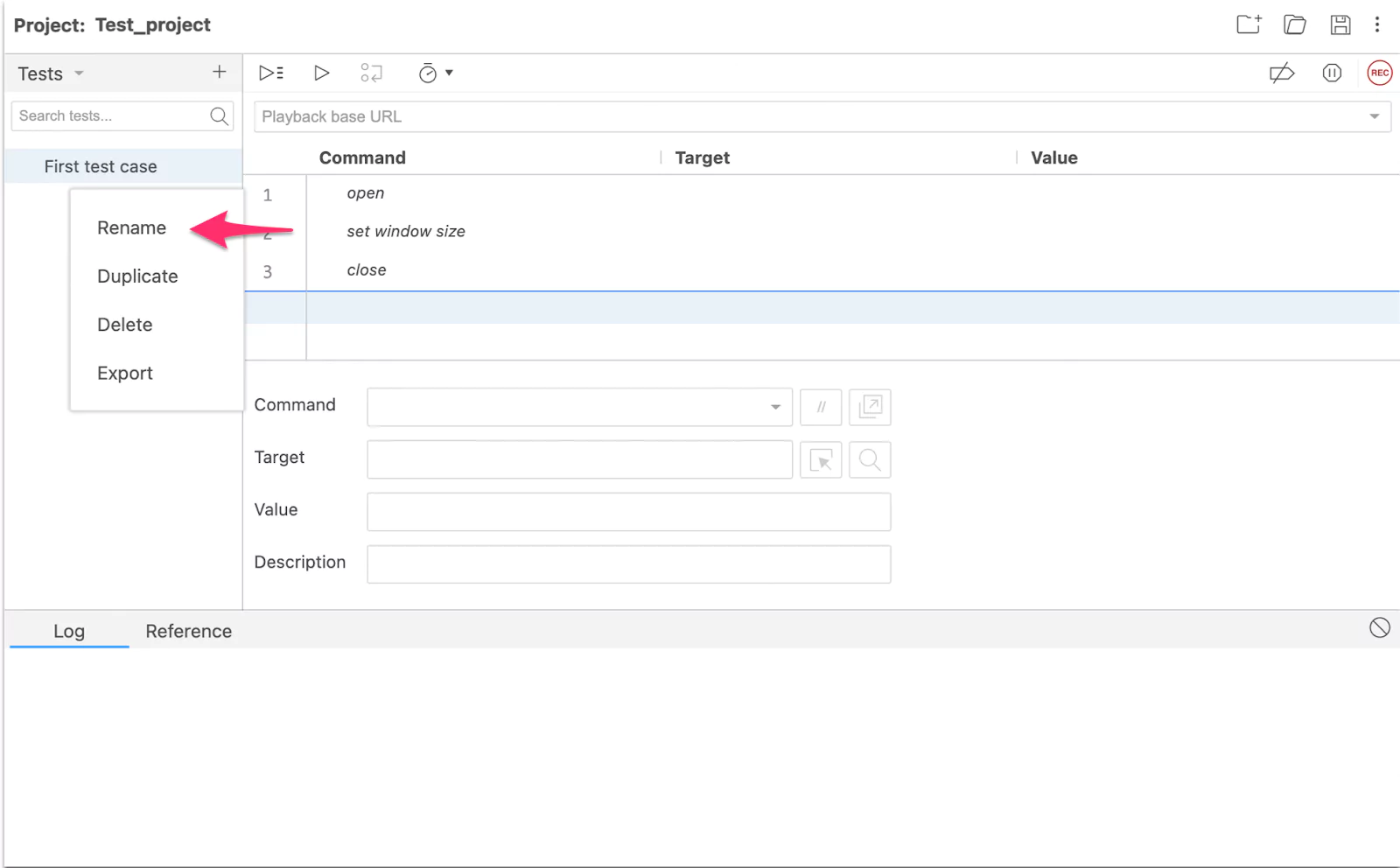Run the current test with play icon
The height and width of the screenshot is (868, 1400).
pyautogui.click(x=321, y=73)
